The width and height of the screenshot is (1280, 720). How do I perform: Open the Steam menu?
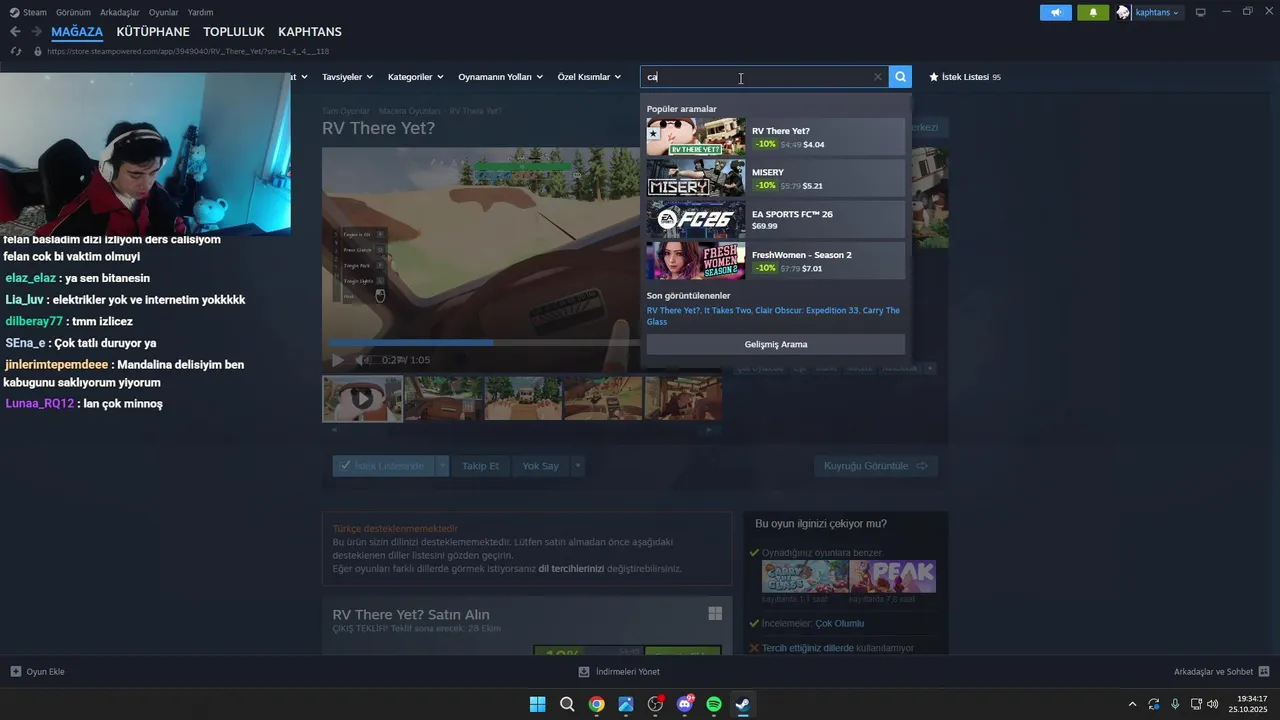click(28, 12)
